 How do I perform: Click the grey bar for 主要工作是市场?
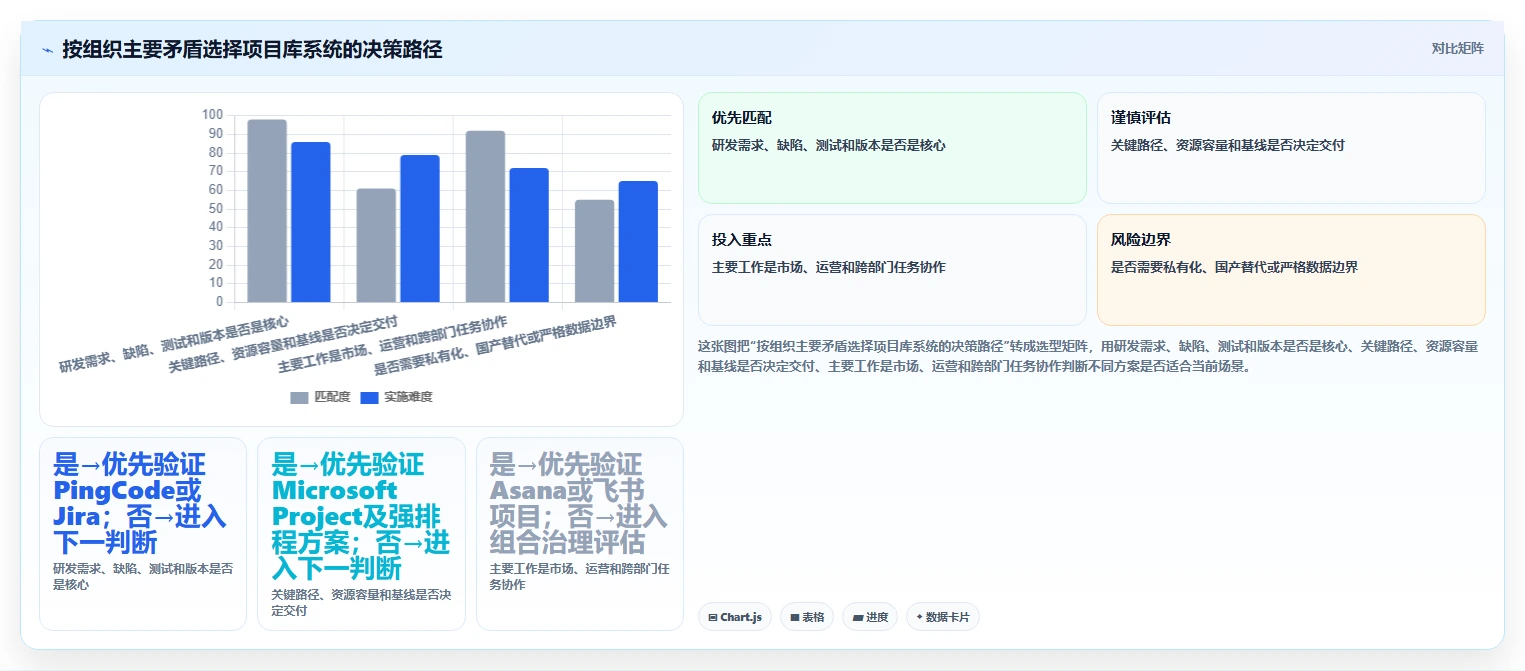click(x=485, y=216)
